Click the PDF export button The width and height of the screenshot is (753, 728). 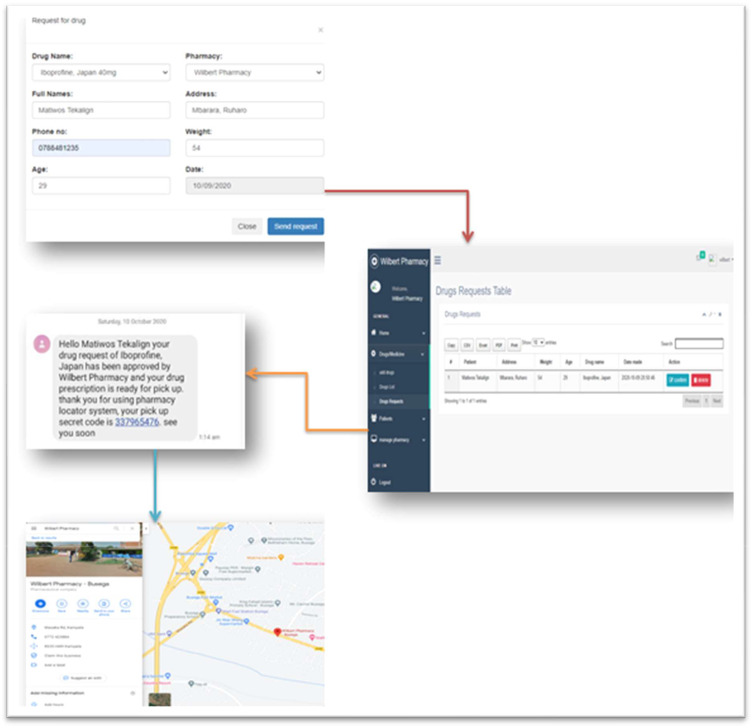tap(498, 345)
